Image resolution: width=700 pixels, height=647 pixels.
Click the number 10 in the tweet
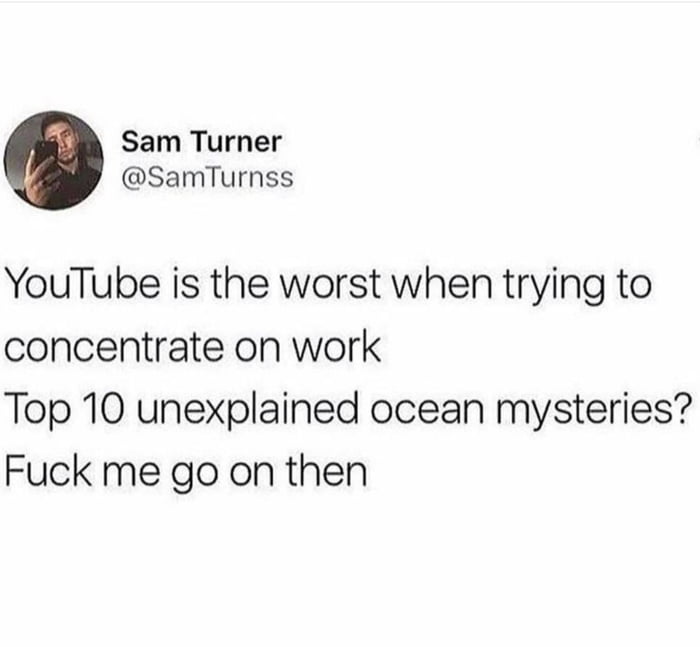pos(100,409)
